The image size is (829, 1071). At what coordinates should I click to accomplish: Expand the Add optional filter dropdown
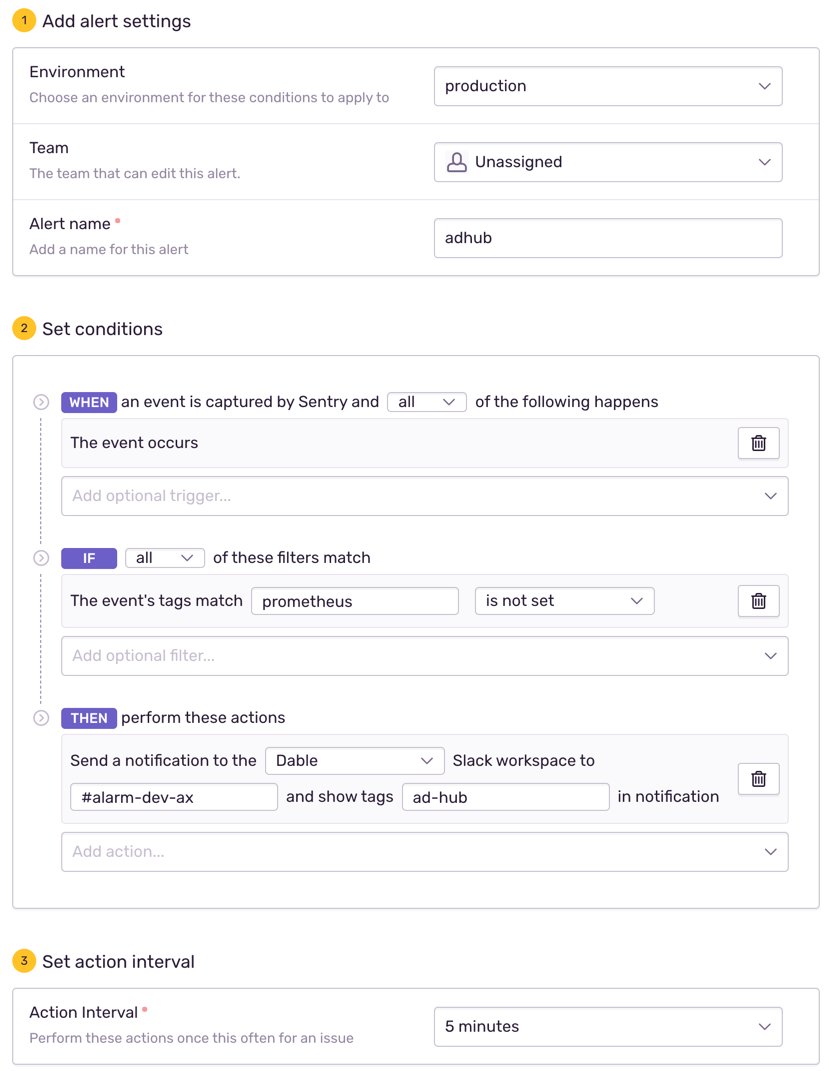point(425,656)
